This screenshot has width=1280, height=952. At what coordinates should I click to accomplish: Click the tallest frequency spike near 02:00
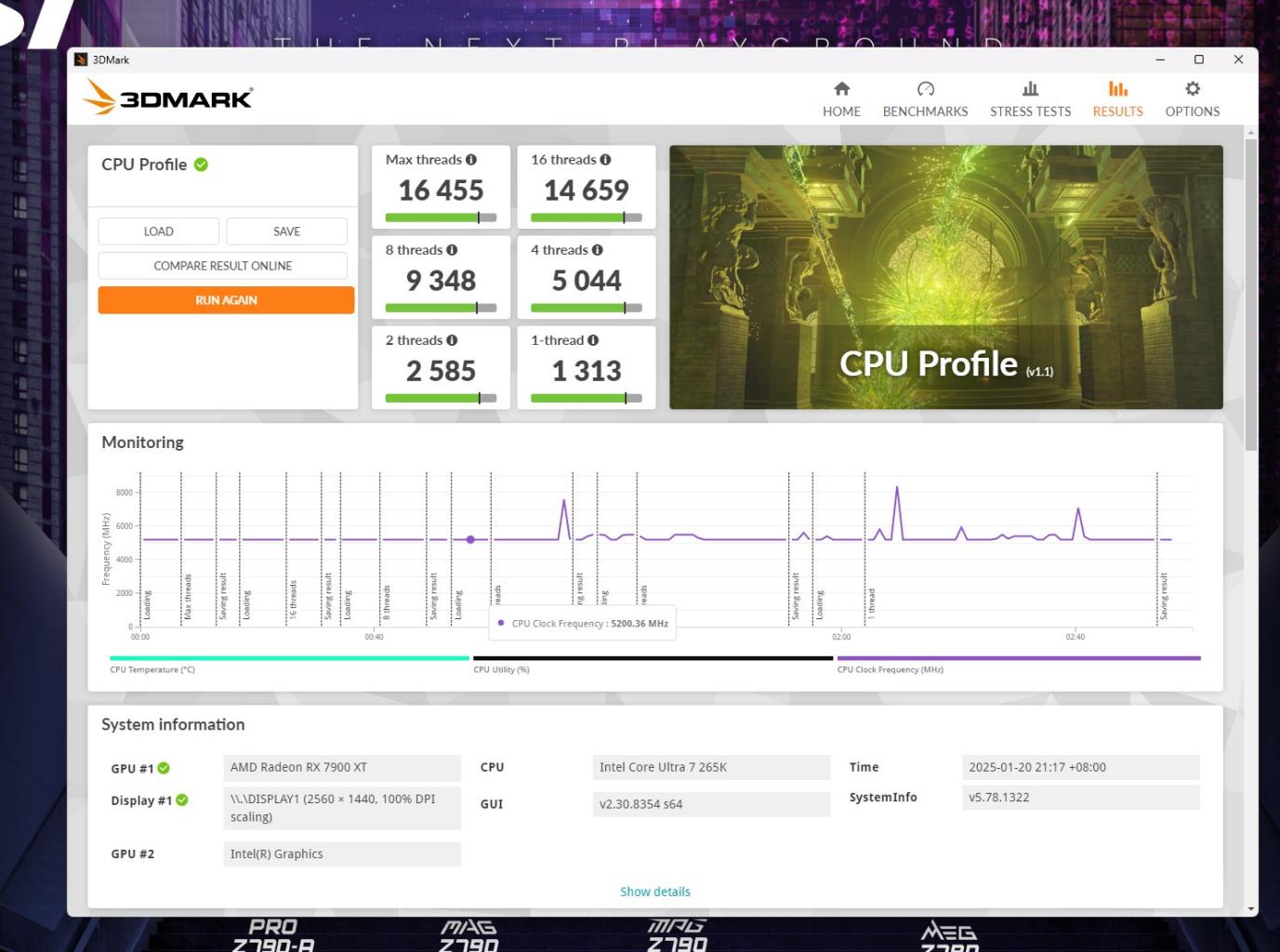(897, 488)
